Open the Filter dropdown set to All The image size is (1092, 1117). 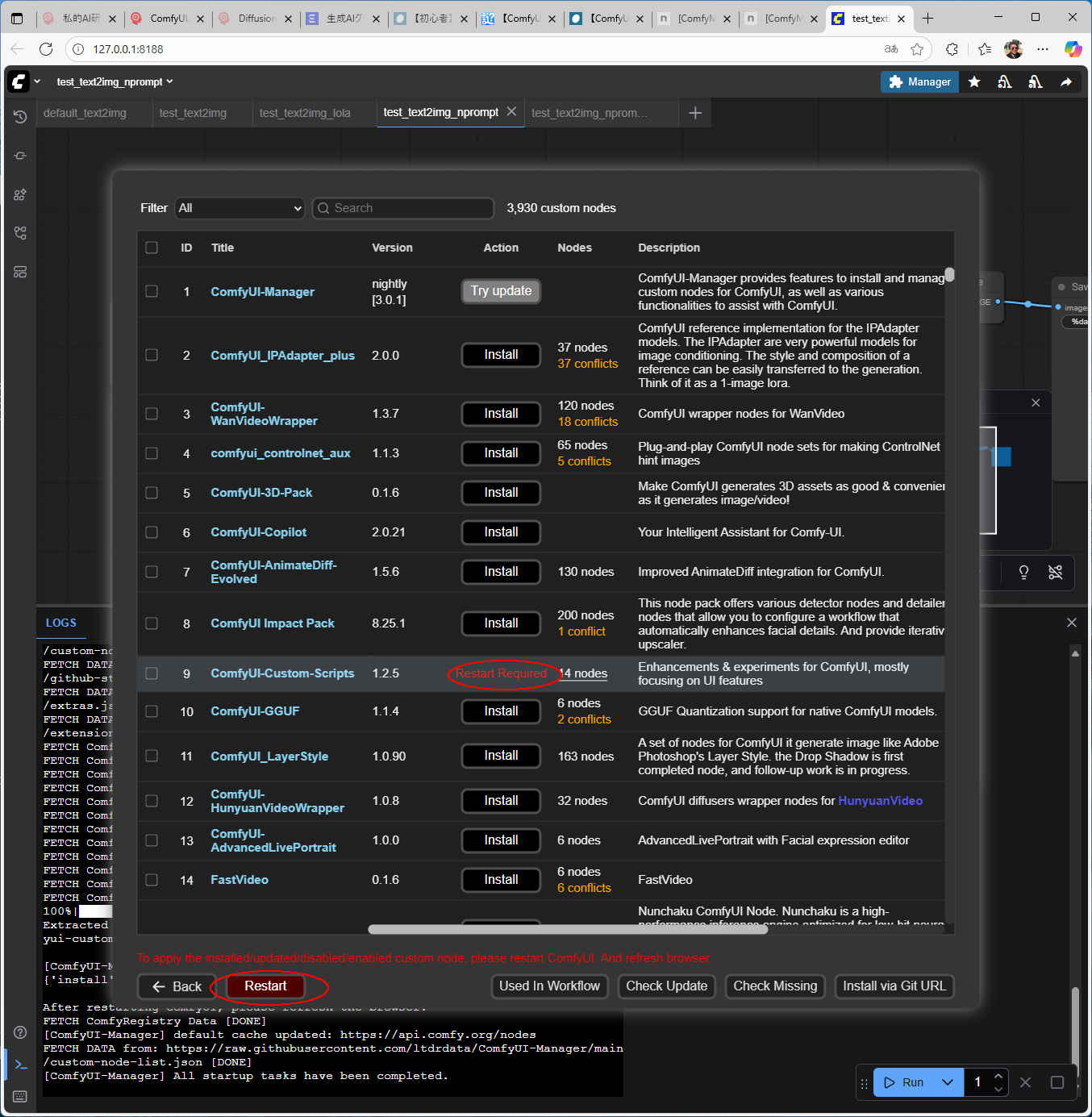240,208
